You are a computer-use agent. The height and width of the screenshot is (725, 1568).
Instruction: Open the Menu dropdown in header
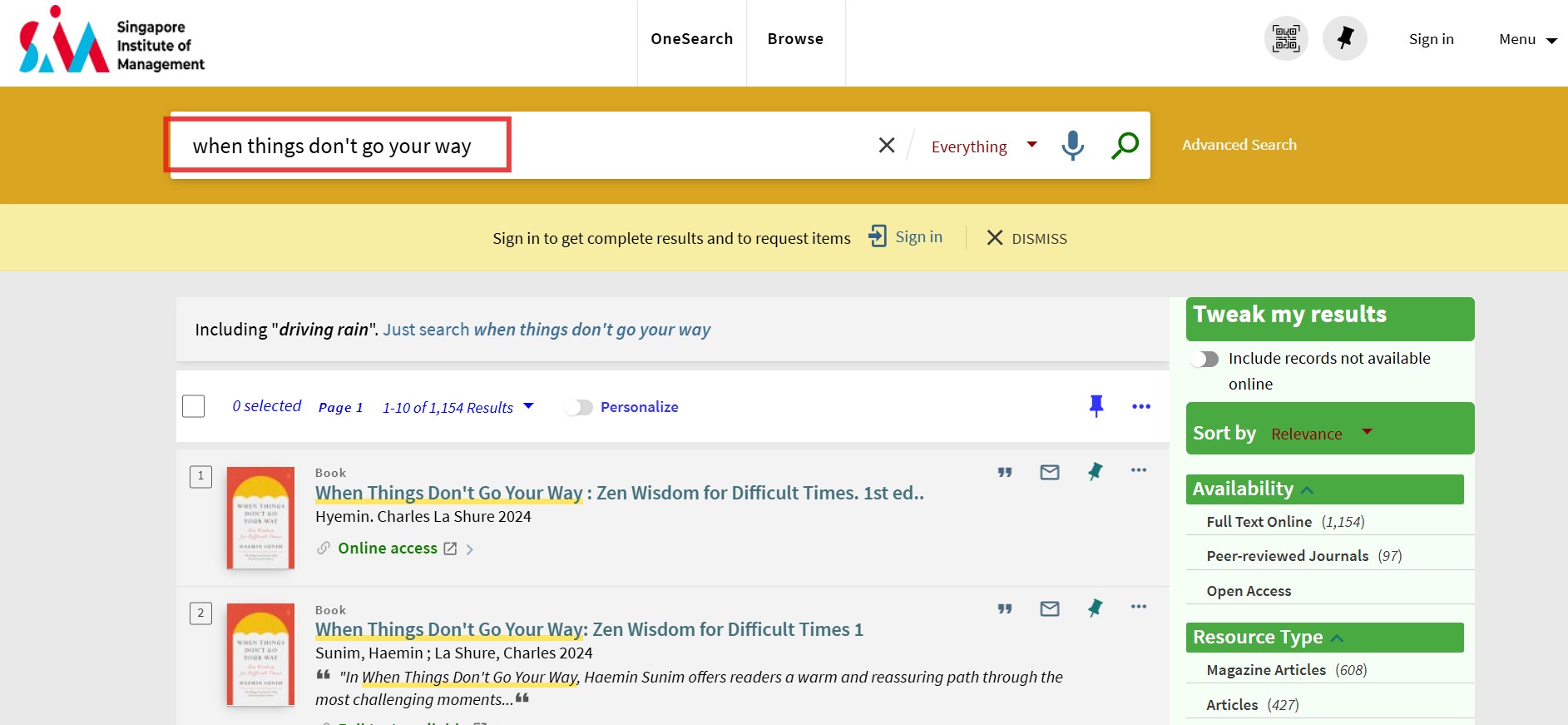tap(1527, 39)
